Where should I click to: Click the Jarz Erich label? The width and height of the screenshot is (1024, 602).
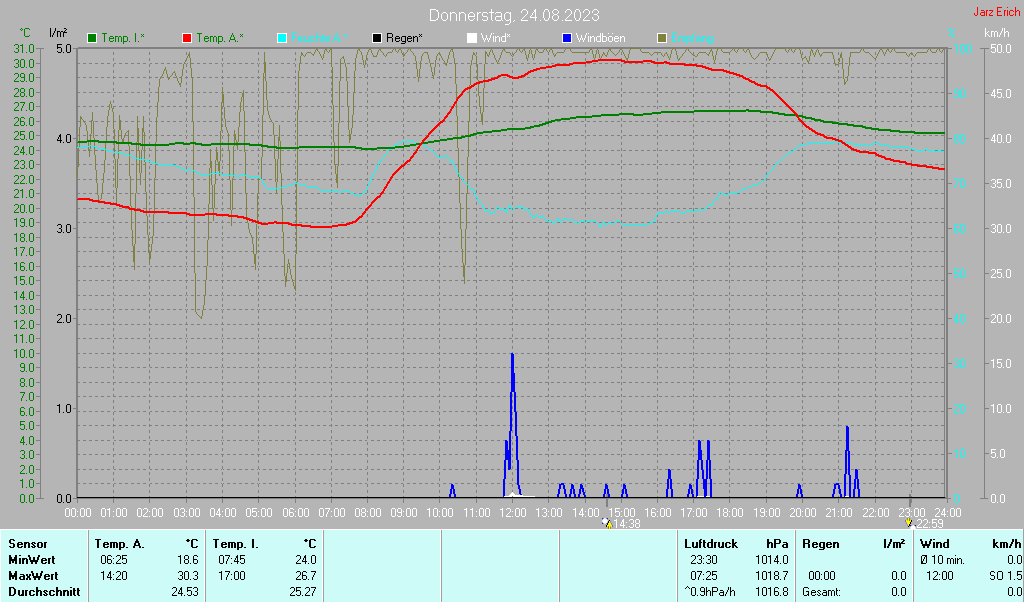click(996, 13)
